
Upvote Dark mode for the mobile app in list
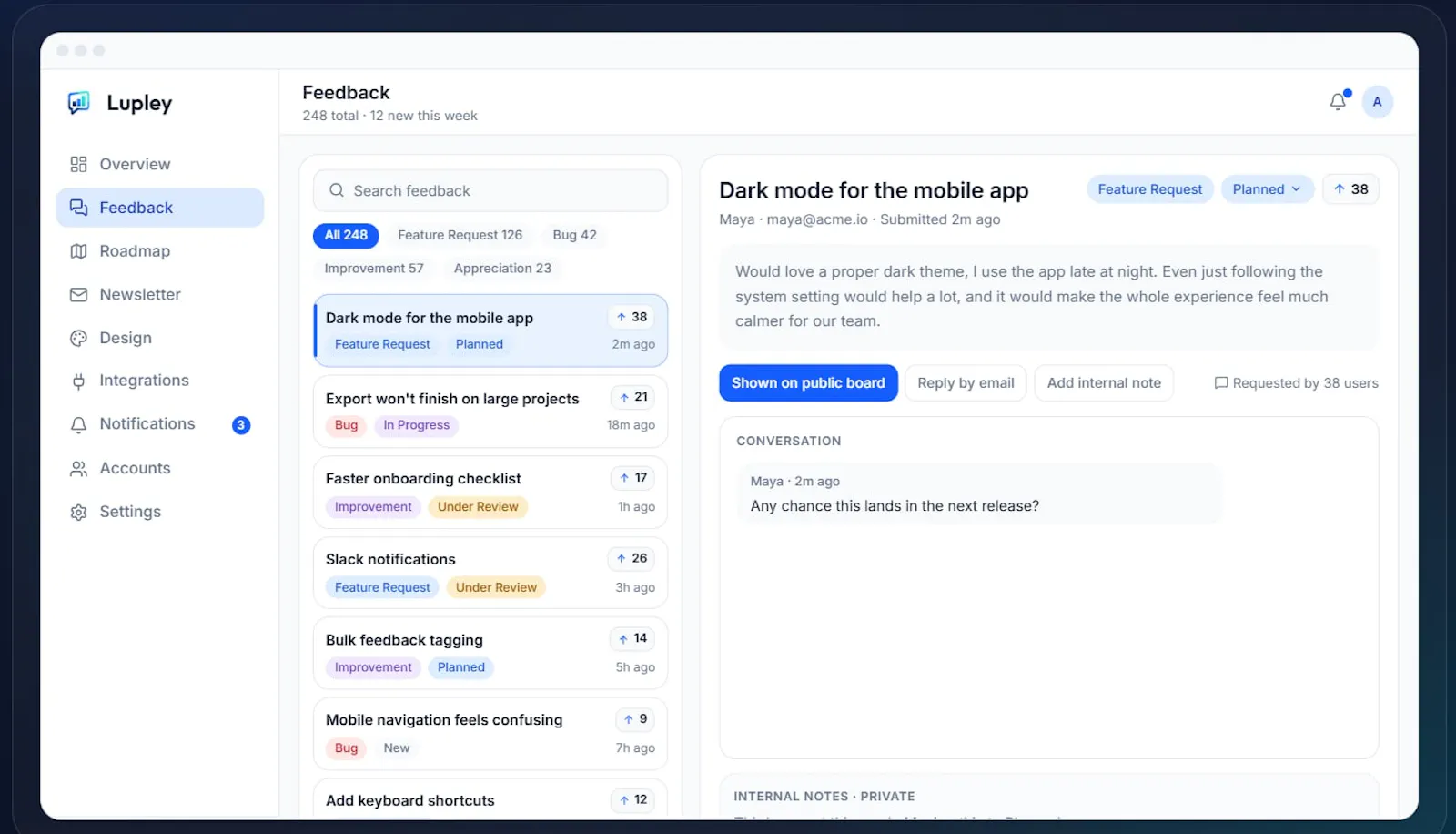[632, 317]
